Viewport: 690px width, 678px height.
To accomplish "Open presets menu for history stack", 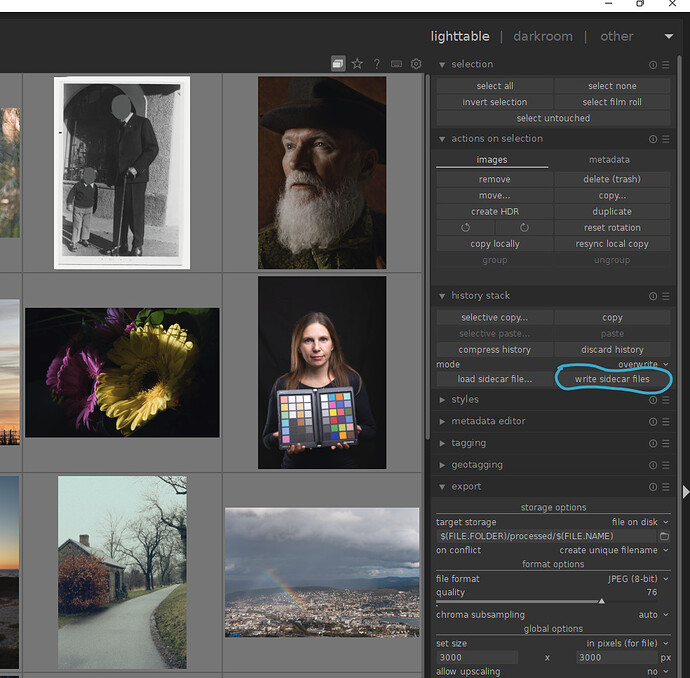I will tap(666, 296).
